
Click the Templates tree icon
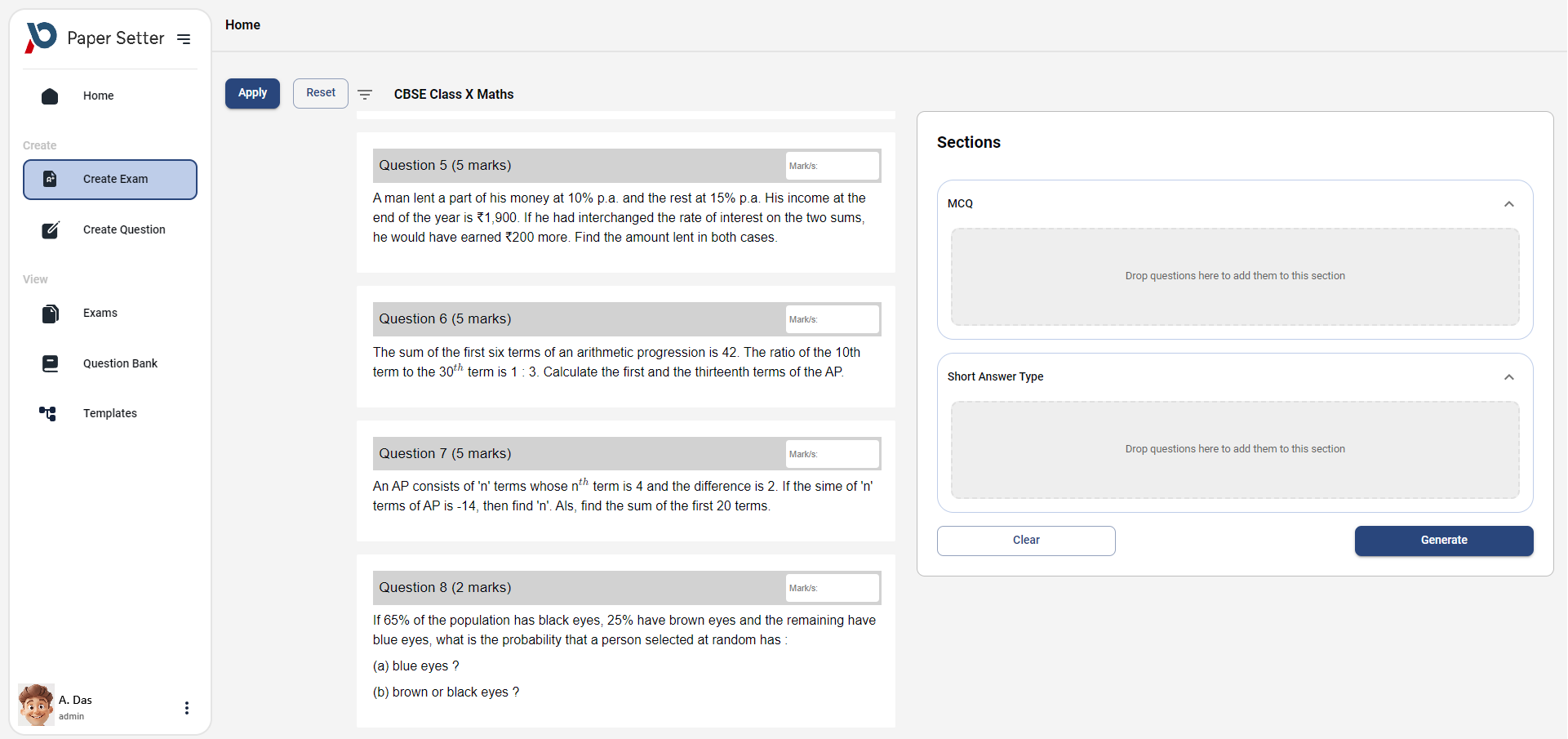pyautogui.click(x=48, y=414)
